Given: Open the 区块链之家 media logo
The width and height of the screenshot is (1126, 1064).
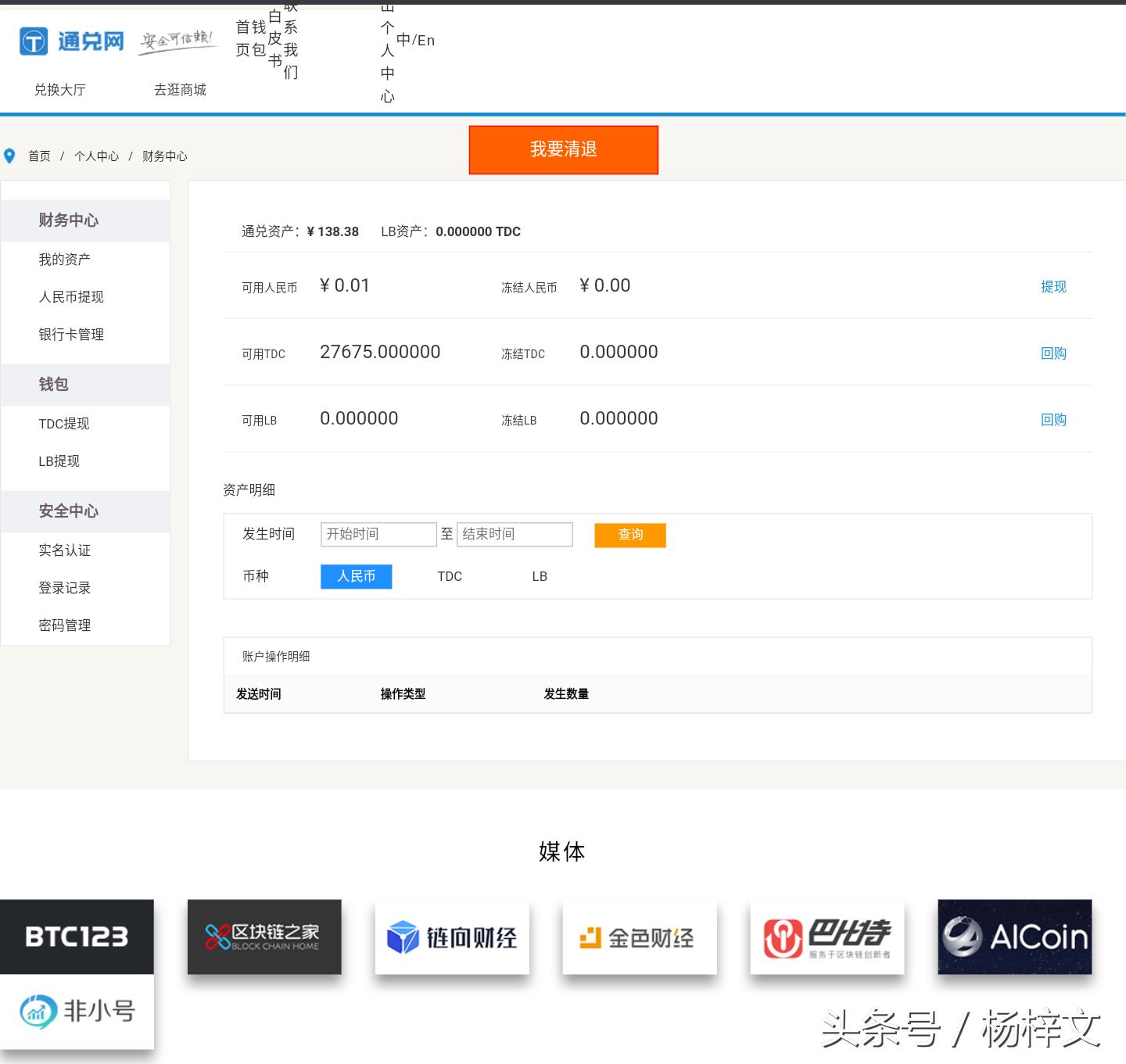Looking at the screenshot, I should coord(264,937).
